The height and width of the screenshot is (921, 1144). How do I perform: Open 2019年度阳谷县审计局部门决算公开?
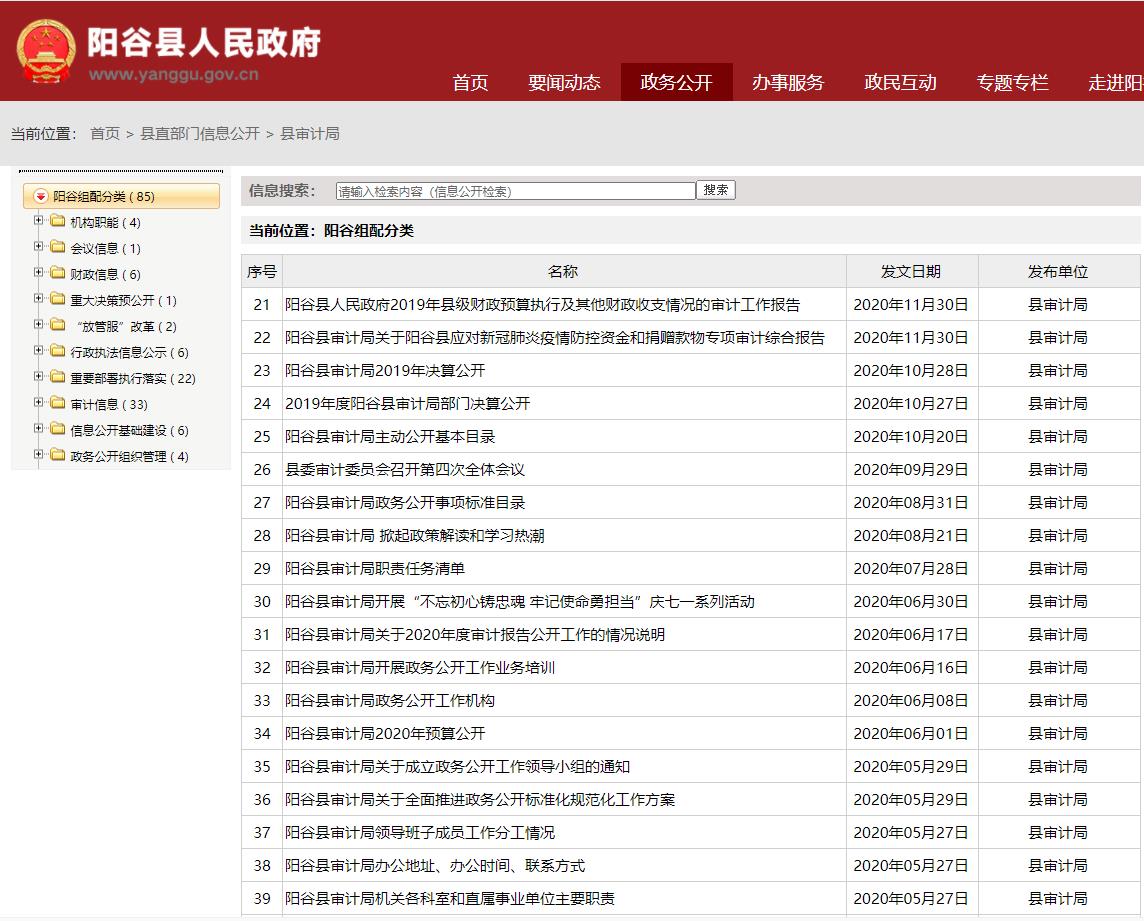[x=407, y=404]
